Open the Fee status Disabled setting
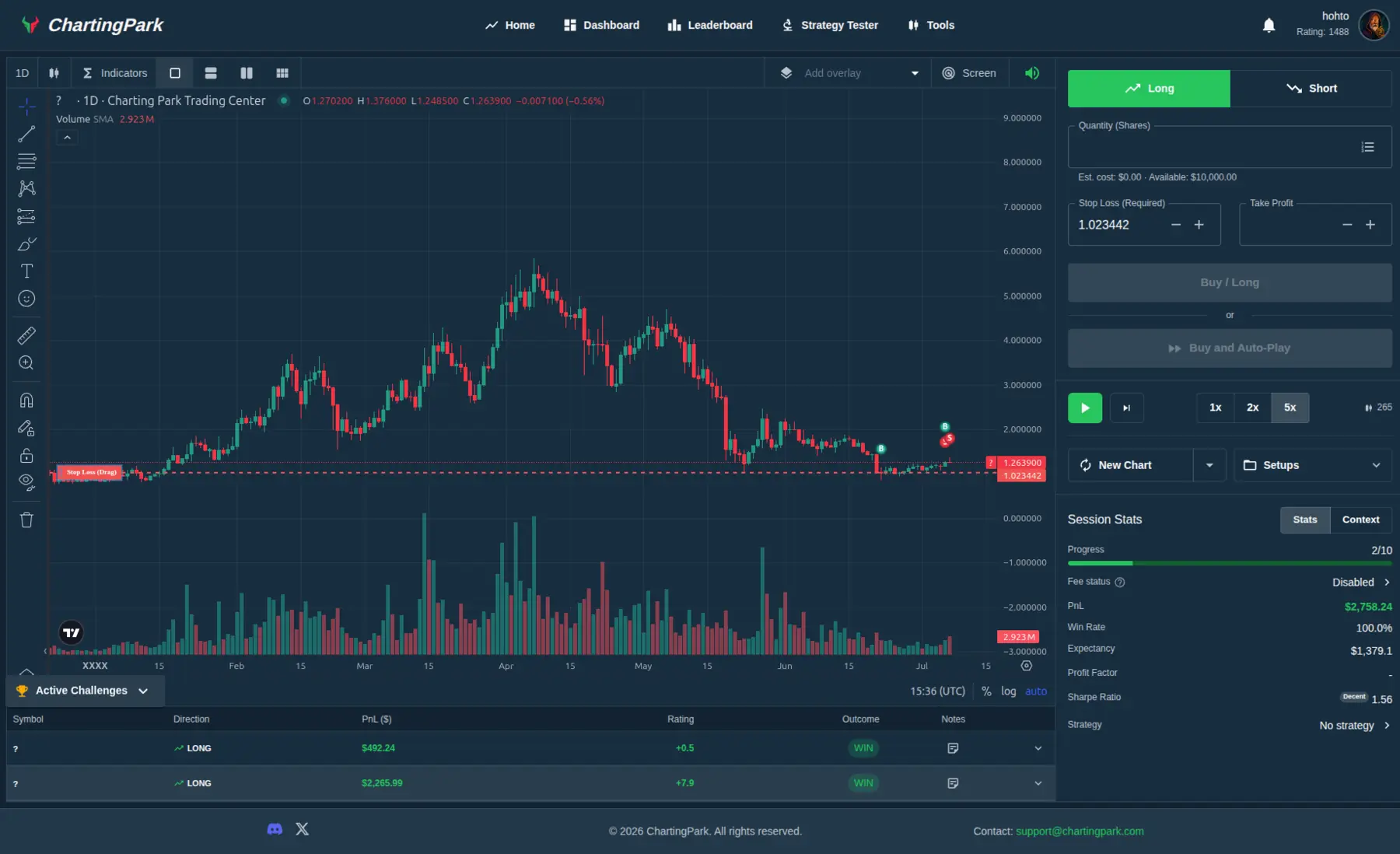This screenshot has width=1400, height=854. pos(1361,583)
